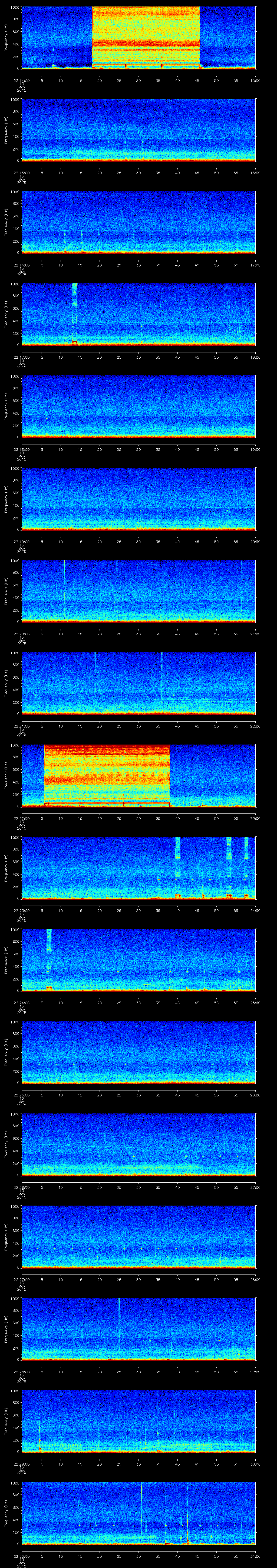Image resolution: width=277 pixels, height=1568 pixels.
Task: Click the 22:00 end time label
Action: pos(255,726)
